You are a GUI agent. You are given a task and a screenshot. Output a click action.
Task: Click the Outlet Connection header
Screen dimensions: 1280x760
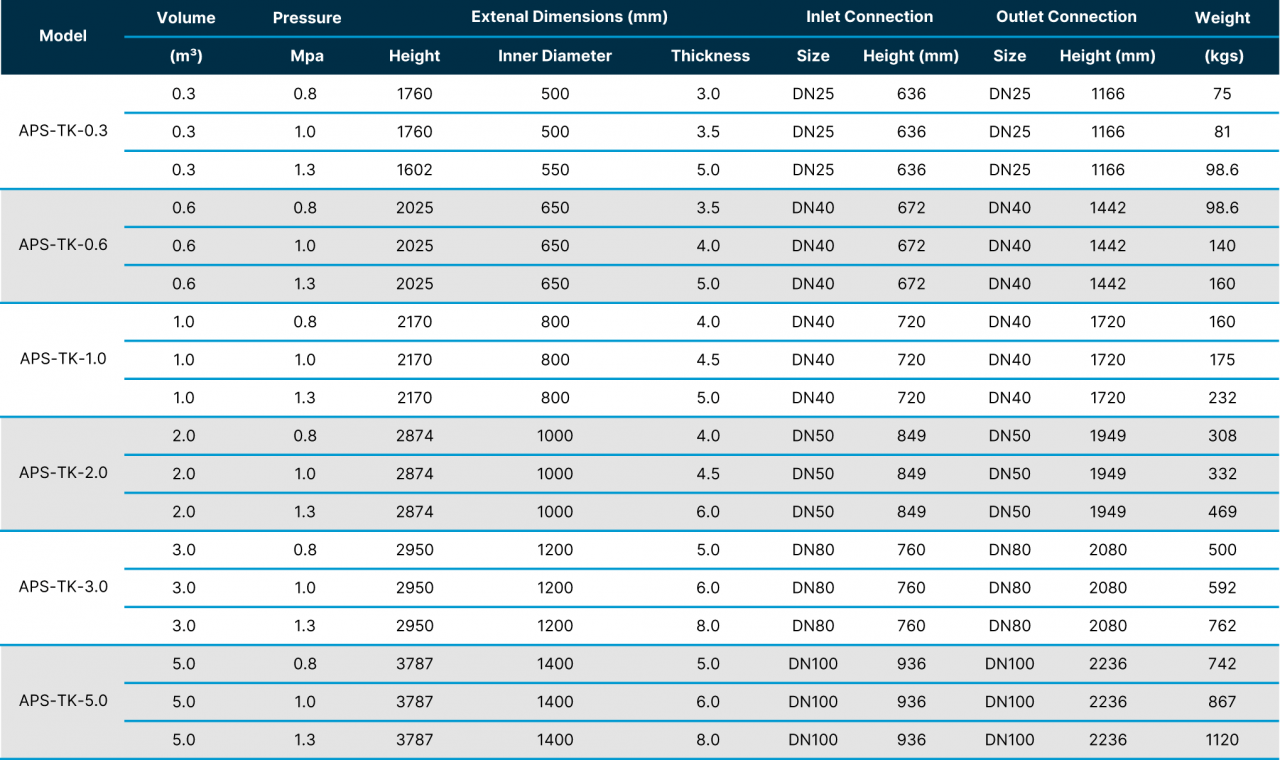click(x=1066, y=17)
